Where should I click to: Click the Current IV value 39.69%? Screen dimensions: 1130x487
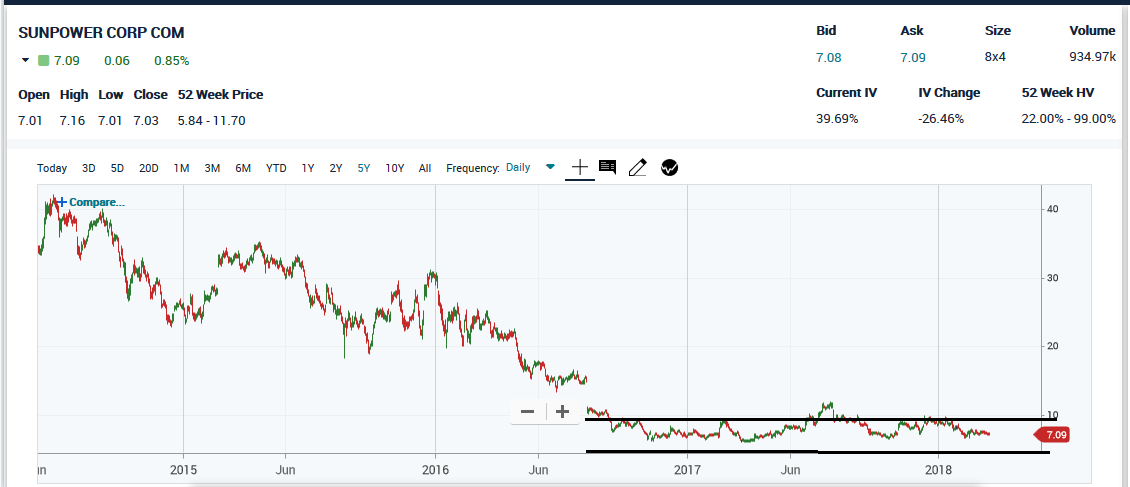click(837, 119)
